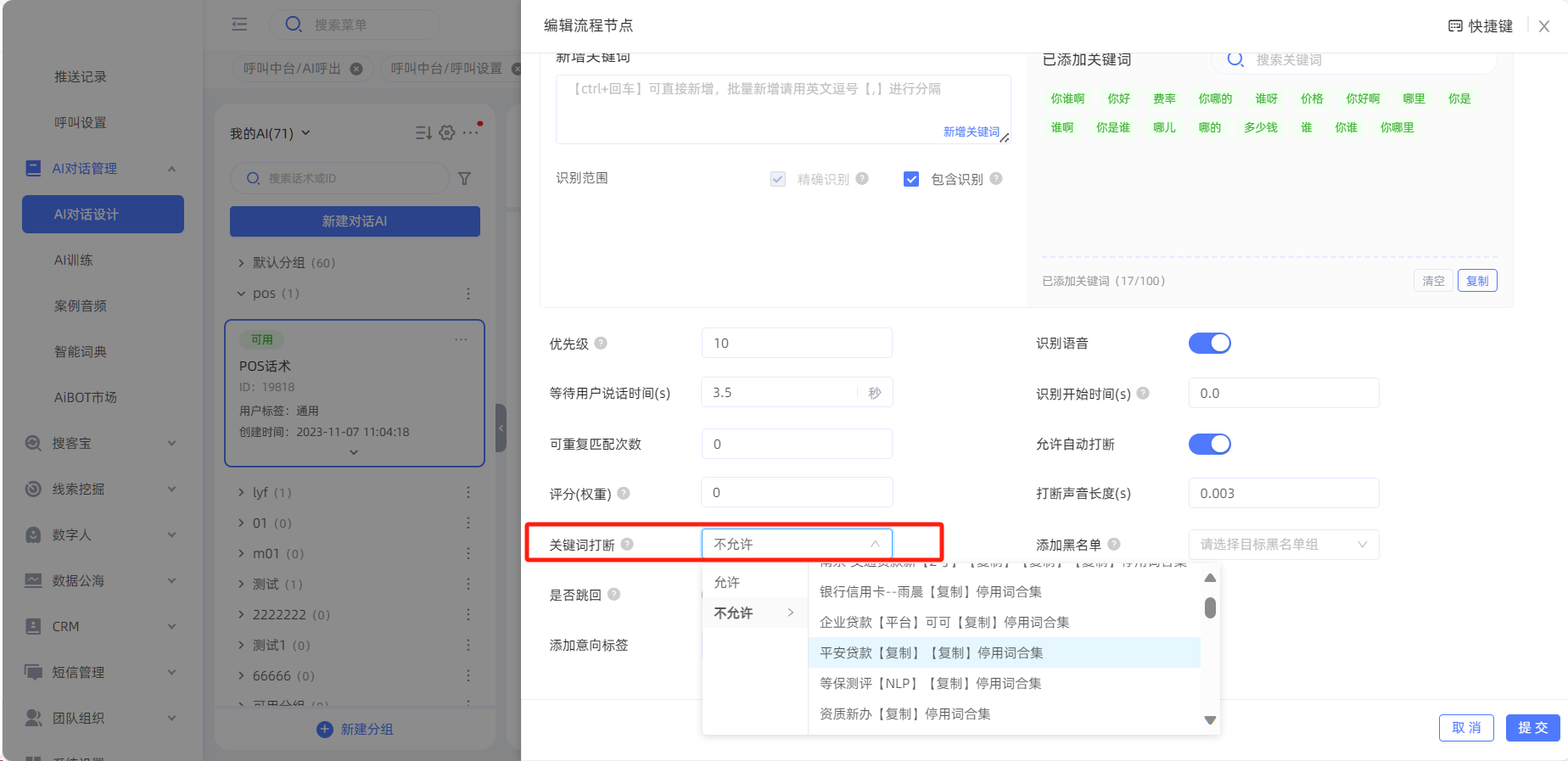The height and width of the screenshot is (761, 1568).
Task: Open the 关键词打断 dropdown
Action: point(797,544)
